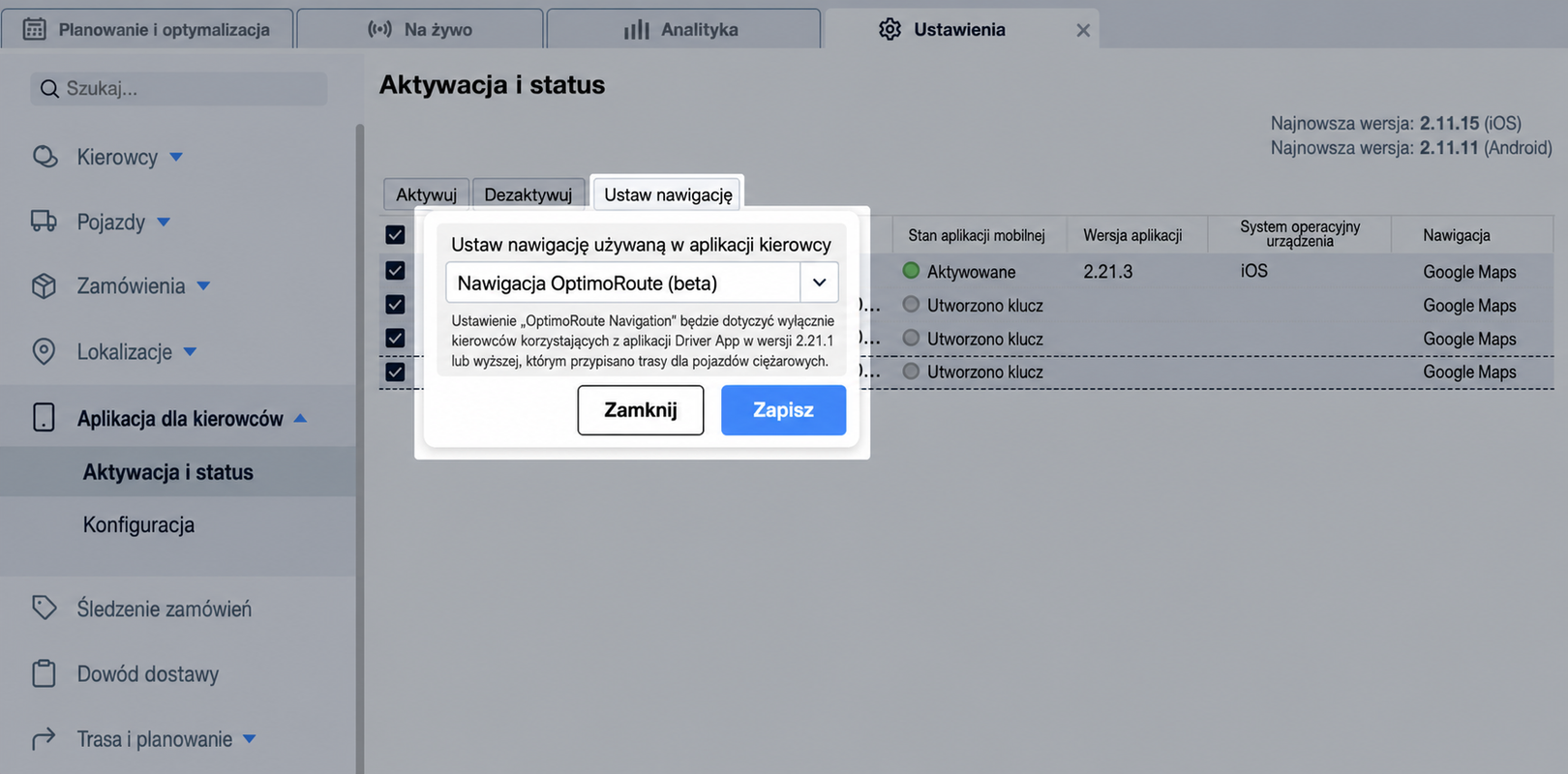Click the Nawigacja column header

(1456, 235)
